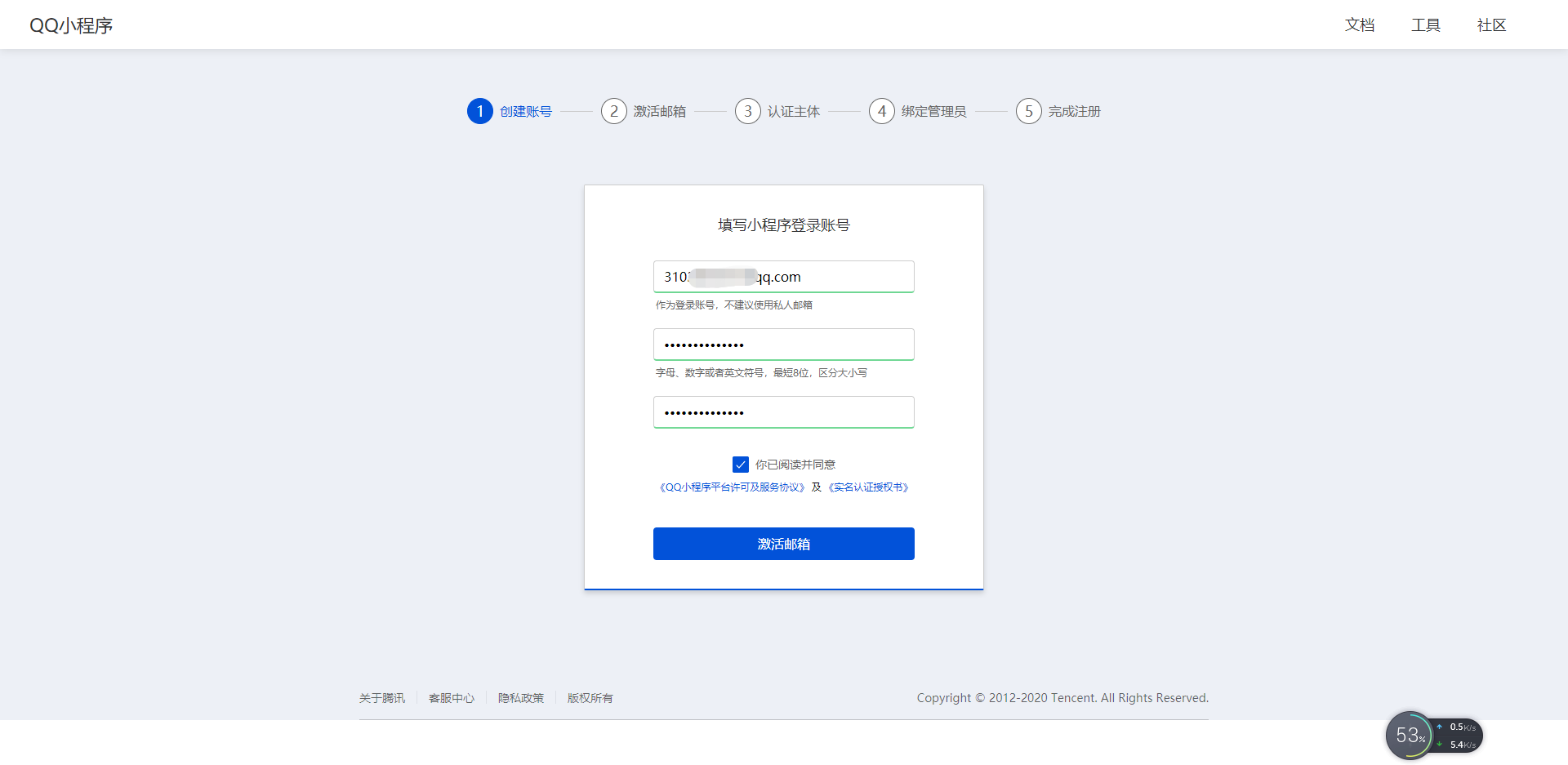Click the 激活邮箱 step label
Screen dimensions: 1568x765
pos(660,111)
